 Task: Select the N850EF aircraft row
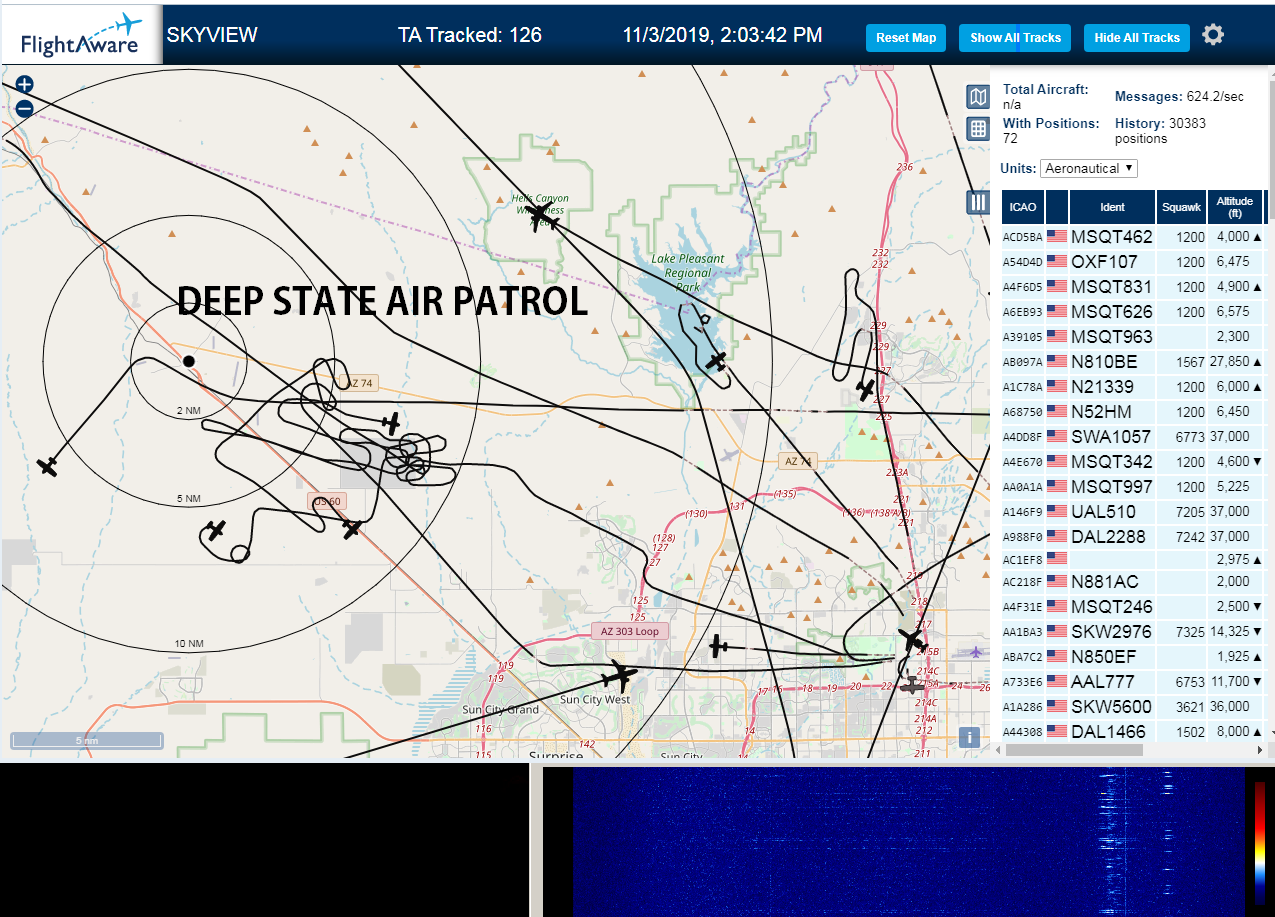coord(1133,657)
